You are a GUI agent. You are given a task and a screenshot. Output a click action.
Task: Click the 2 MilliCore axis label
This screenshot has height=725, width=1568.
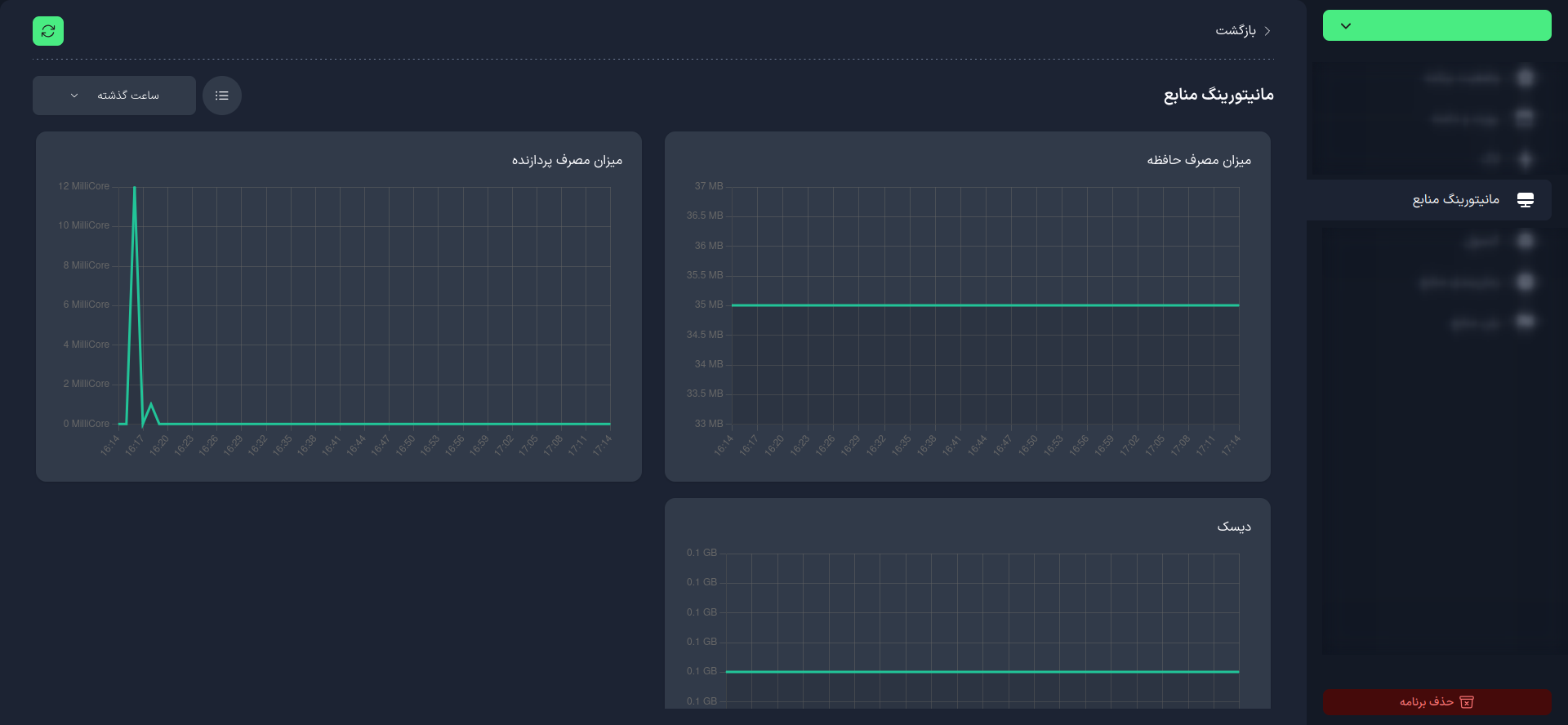tap(86, 384)
